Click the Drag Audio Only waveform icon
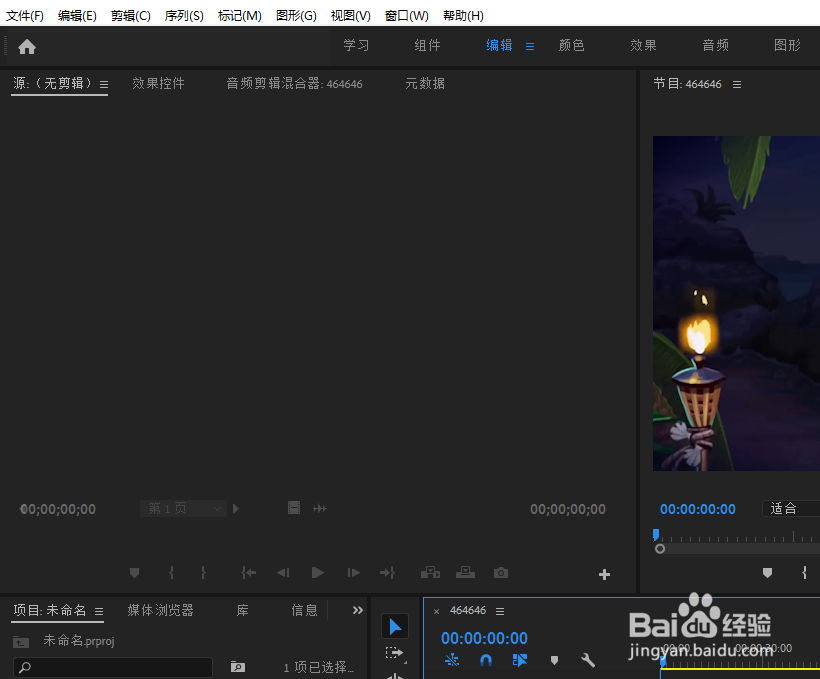Viewport: 820px width, 679px height. 320,508
